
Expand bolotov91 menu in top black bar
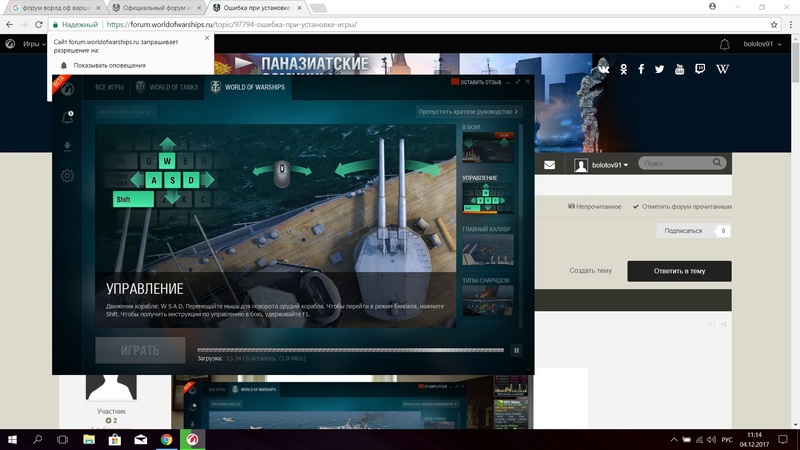tap(762, 44)
